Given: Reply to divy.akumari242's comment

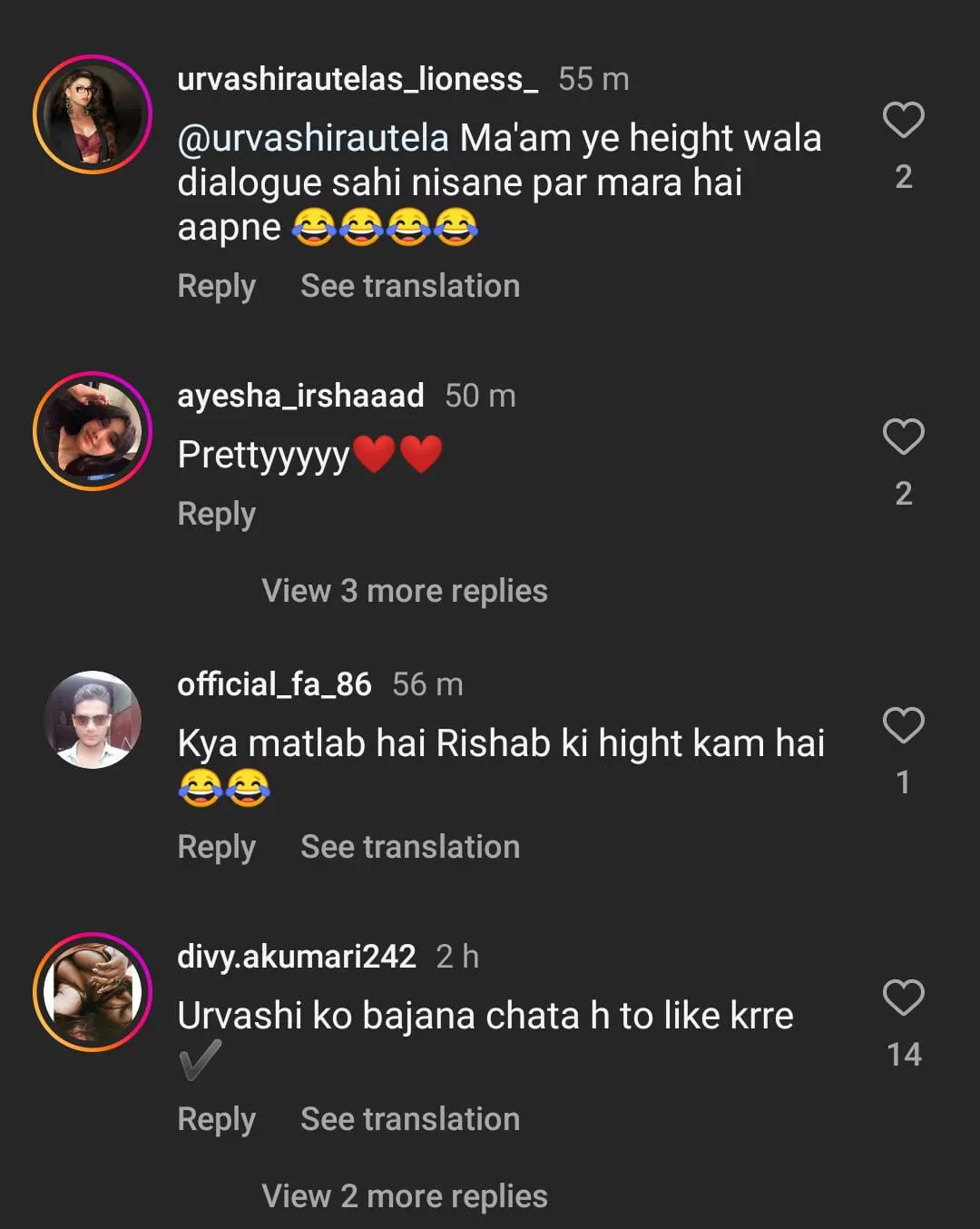Looking at the screenshot, I should pyautogui.click(x=216, y=1120).
